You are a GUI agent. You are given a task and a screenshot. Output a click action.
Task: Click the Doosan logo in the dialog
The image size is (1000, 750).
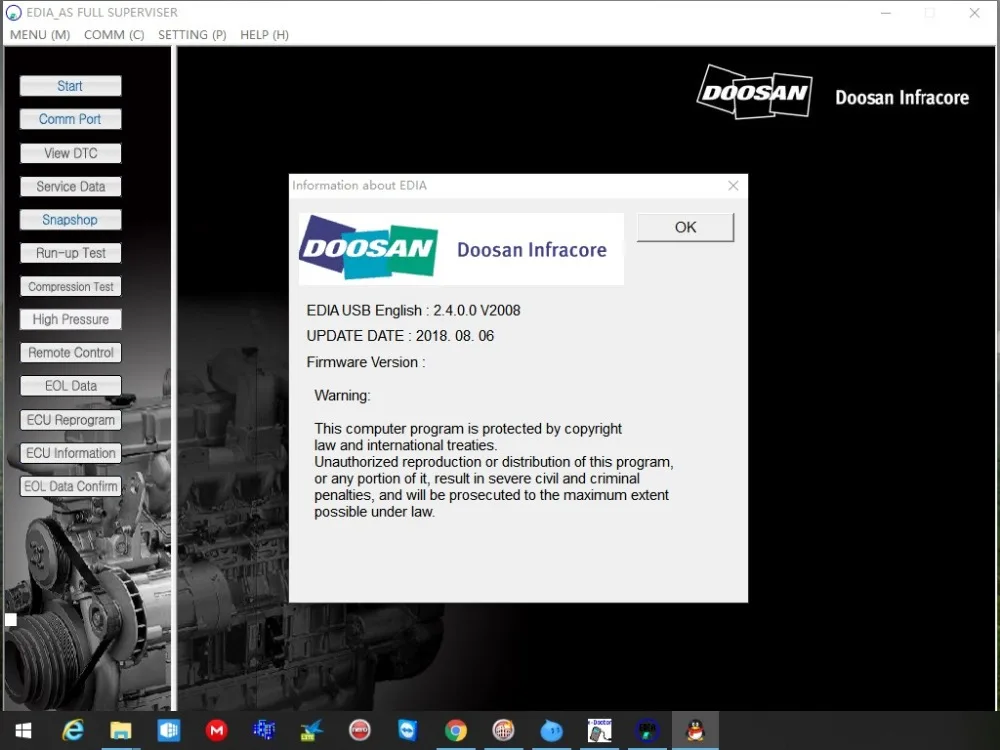coord(369,247)
